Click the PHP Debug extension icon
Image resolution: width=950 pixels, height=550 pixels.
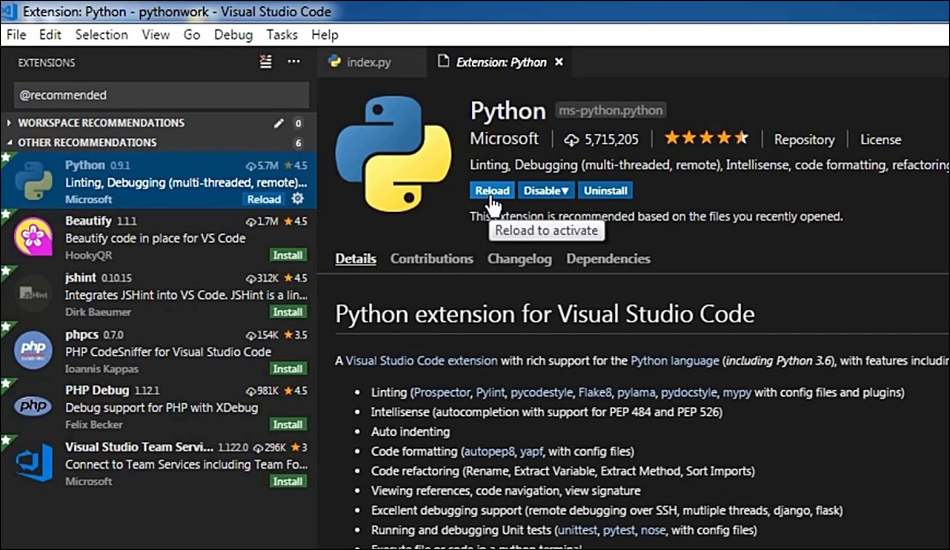coord(33,406)
